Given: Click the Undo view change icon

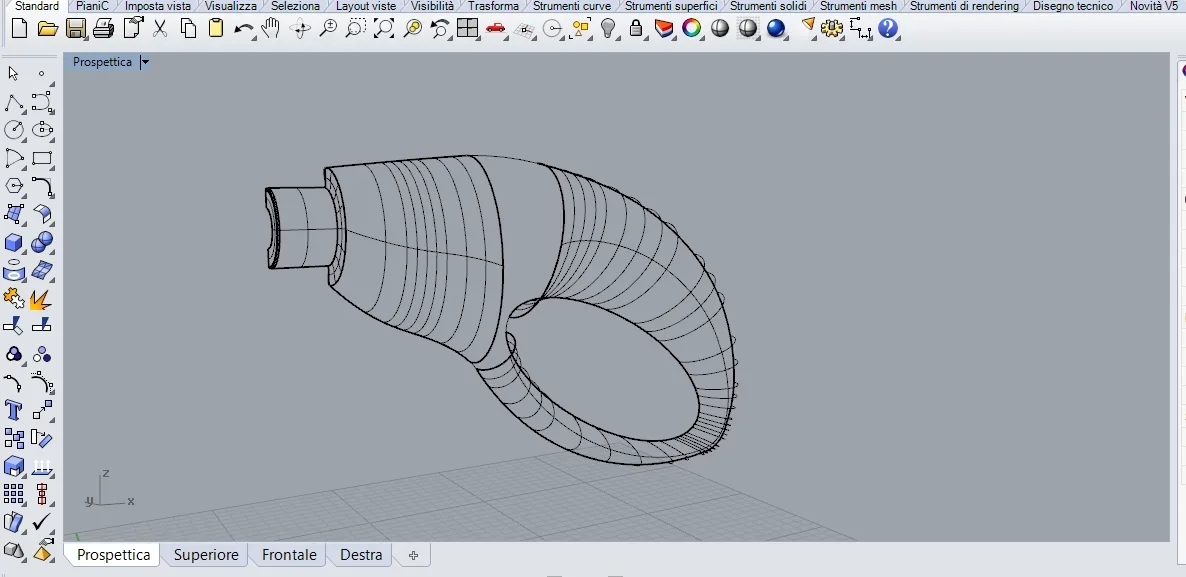Looking at the screenshot, I should pyautogui.click(x=439, y=29).
